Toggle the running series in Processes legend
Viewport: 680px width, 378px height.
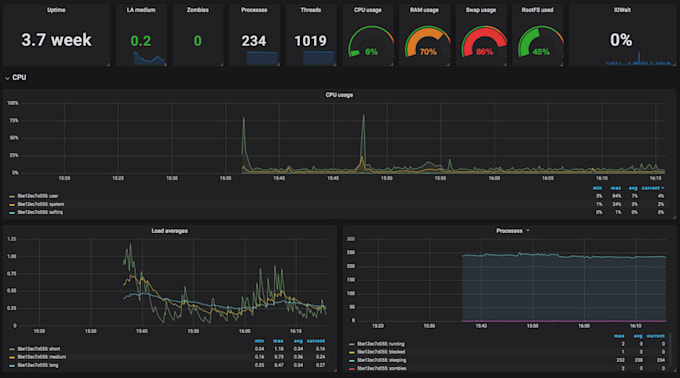coord(380,344)
